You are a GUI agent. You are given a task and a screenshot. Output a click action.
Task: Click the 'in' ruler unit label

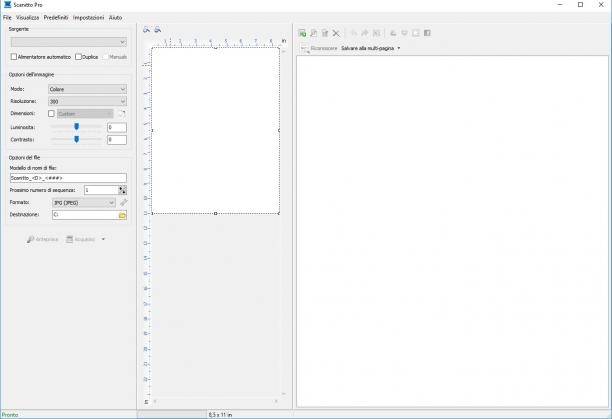click(284, 41)
